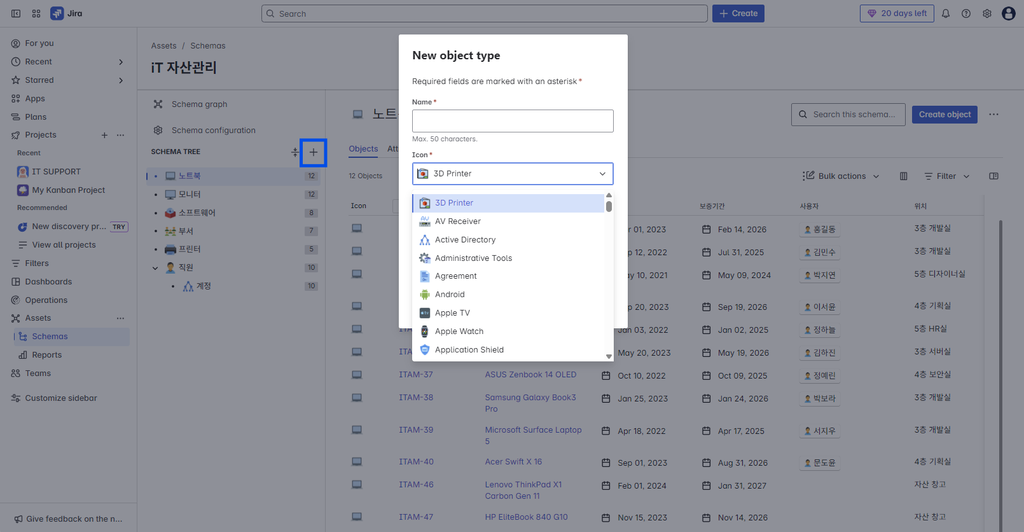1024x532 pixels.
Task: Select the Active Directory icon option
Action: [508, 240]
